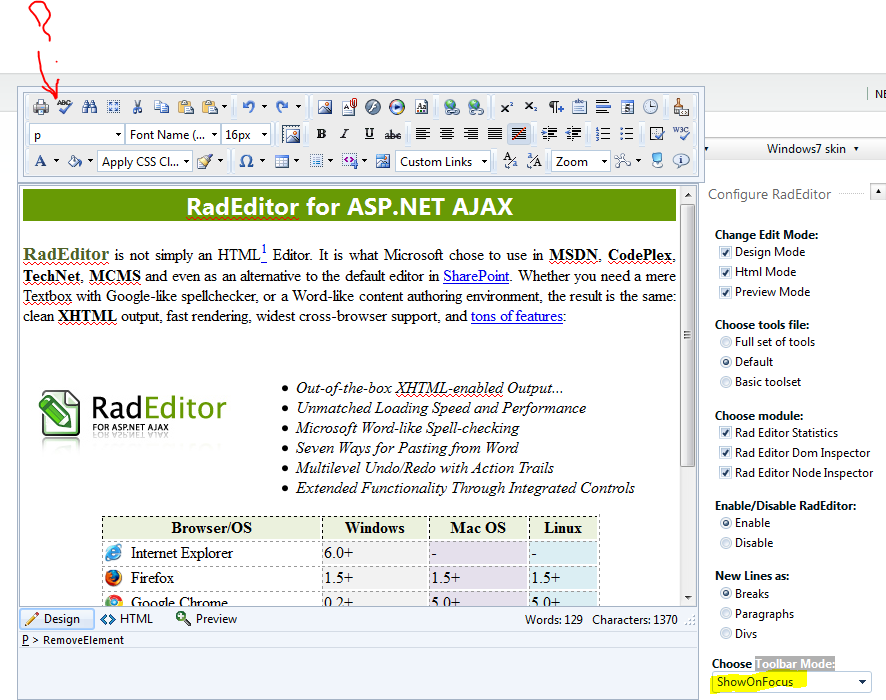
Task: Click the Cut scissors icon
Action: [x=137, y=107]
